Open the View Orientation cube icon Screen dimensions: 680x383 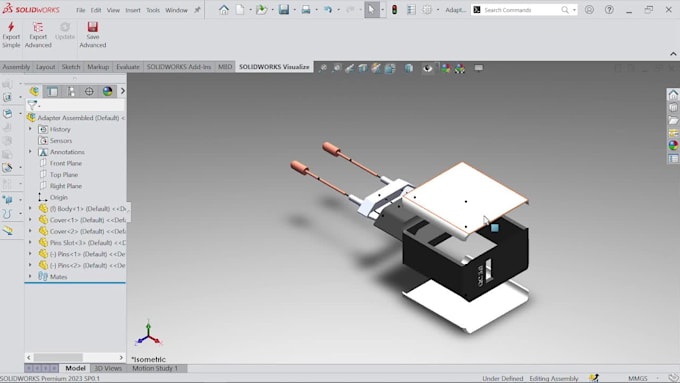click(x=390, y=68)
